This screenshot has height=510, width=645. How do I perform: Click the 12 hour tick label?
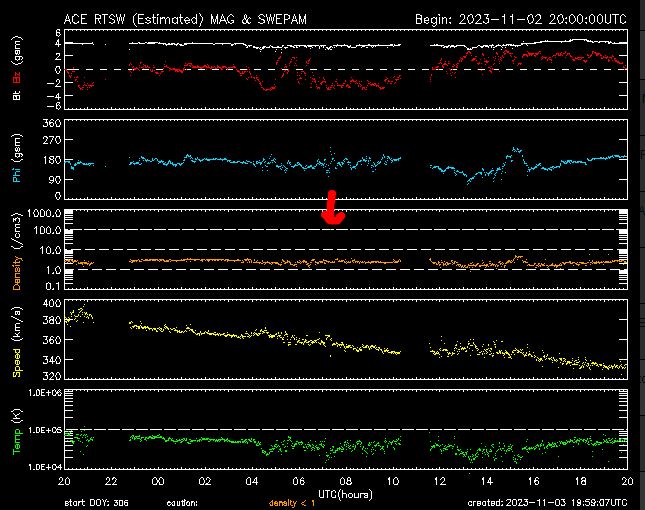pos(439,481)
